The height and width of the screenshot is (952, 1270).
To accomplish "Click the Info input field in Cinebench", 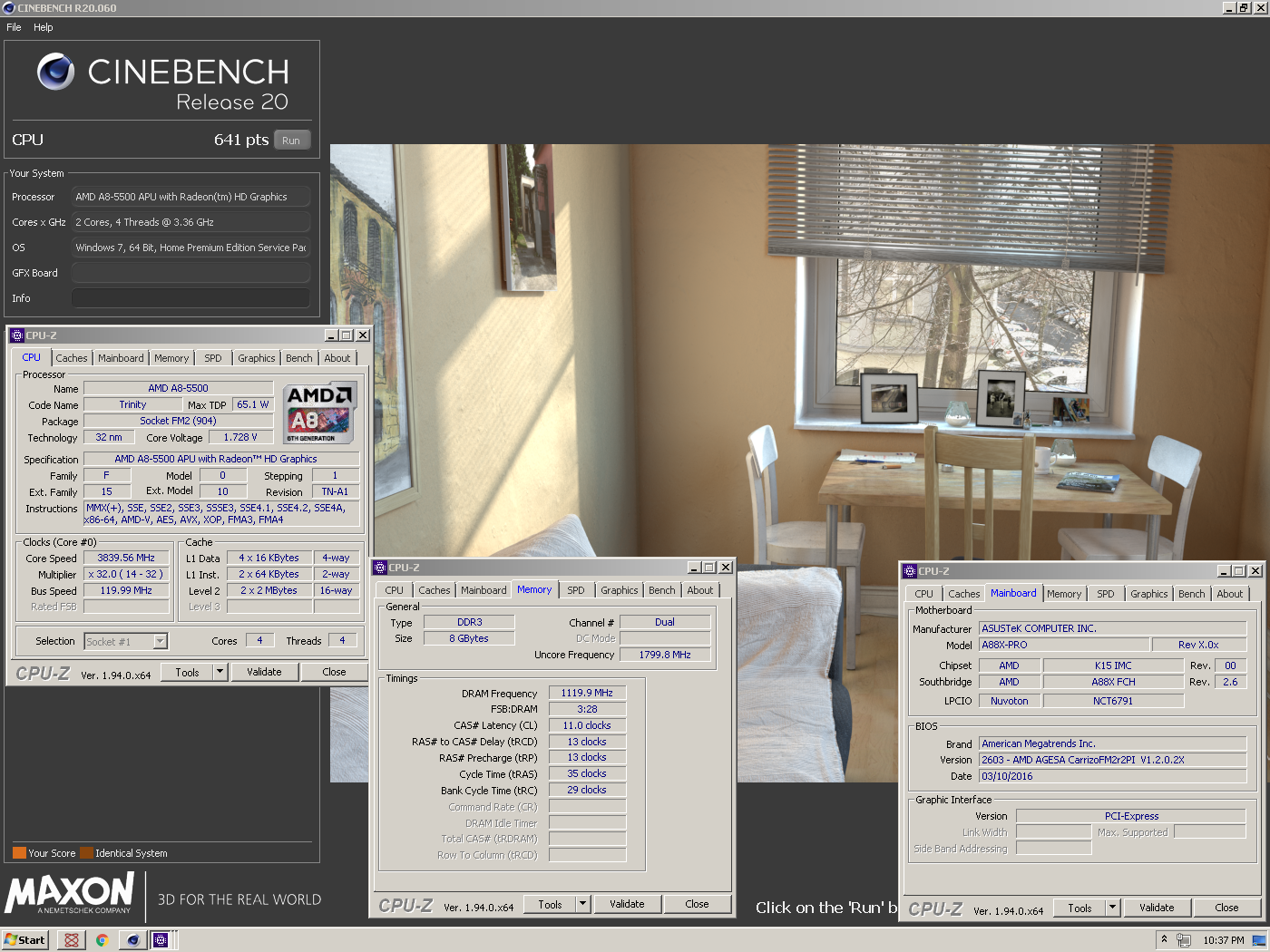I will click(190, 298).
